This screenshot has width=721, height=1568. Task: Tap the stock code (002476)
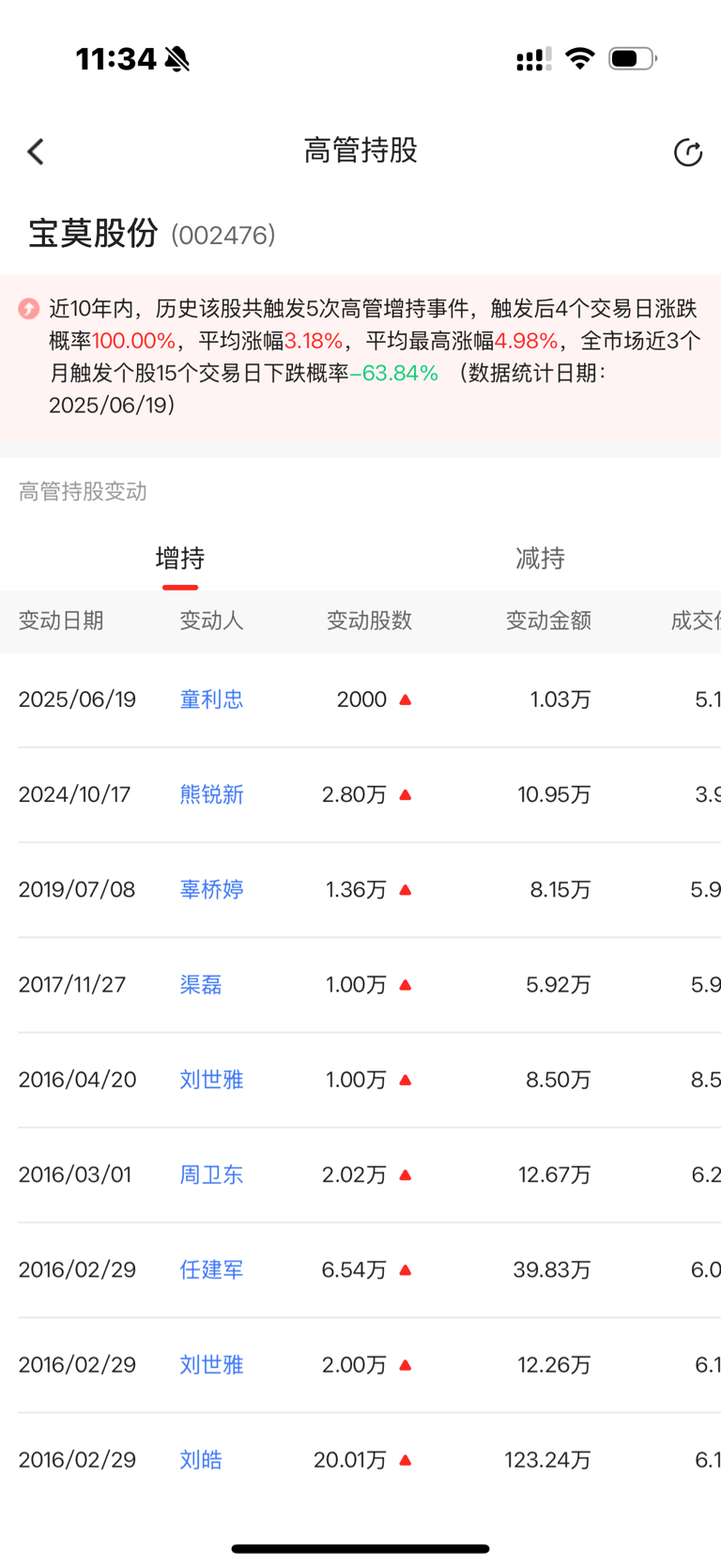[x=223, y=235]
